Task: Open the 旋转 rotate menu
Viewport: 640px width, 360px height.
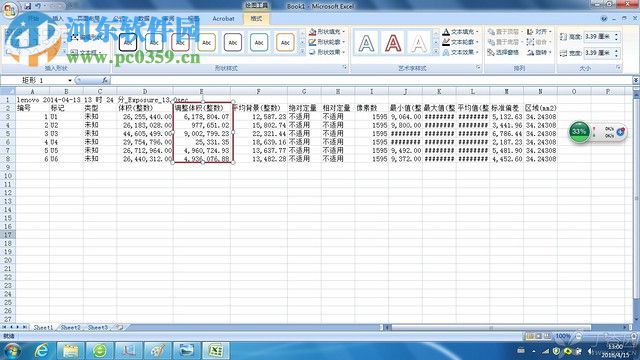Action: tap(539, 52)
